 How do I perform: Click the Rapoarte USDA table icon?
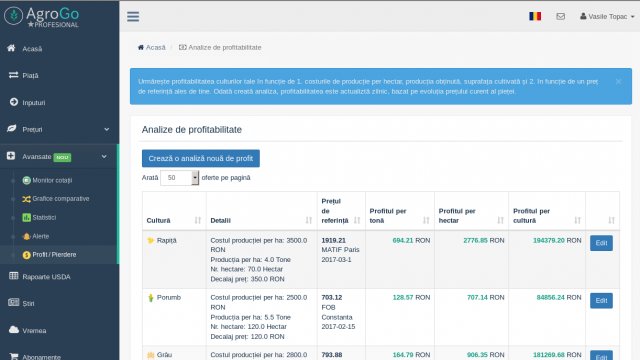pos(13,276)
